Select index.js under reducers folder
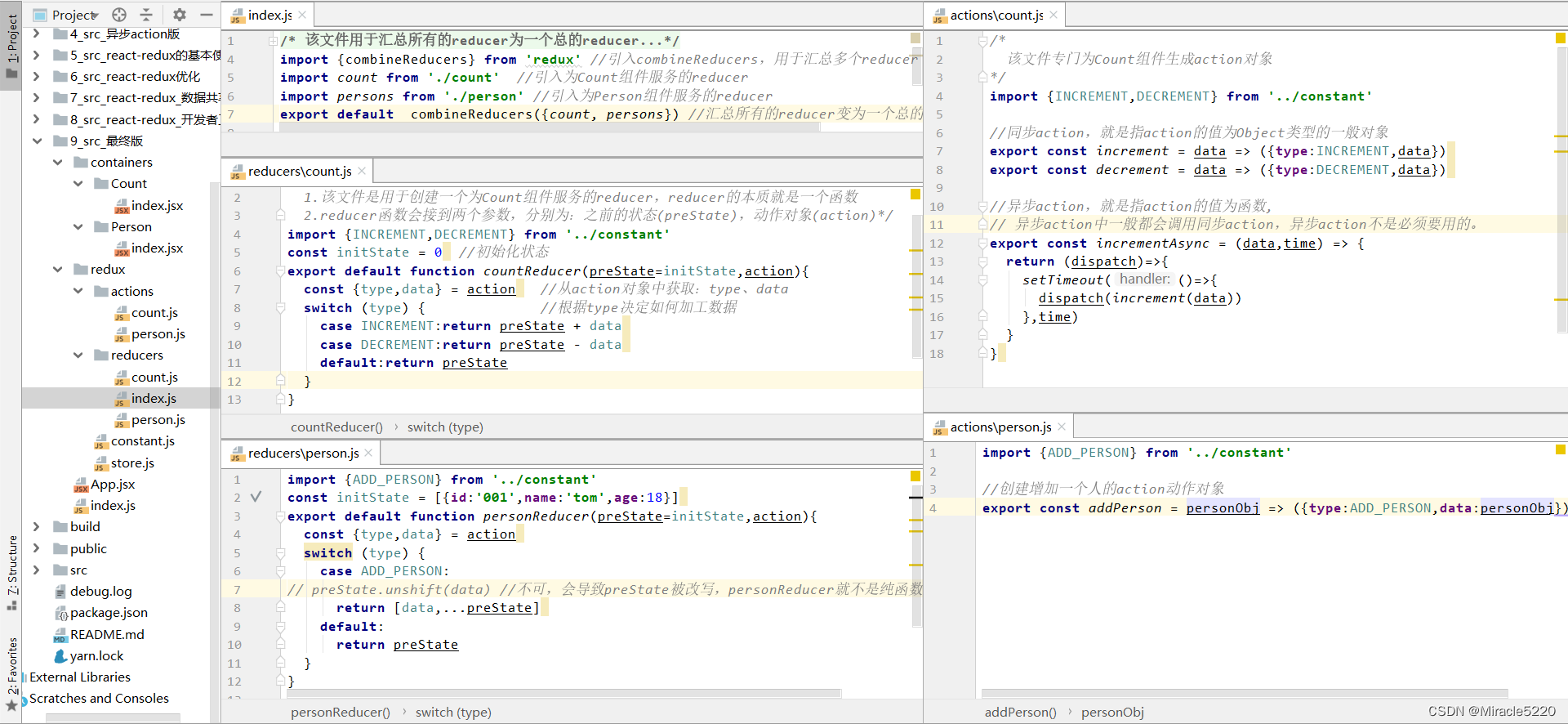The height and width of the screenshot is (724, 1568). [x=154, y=398]
